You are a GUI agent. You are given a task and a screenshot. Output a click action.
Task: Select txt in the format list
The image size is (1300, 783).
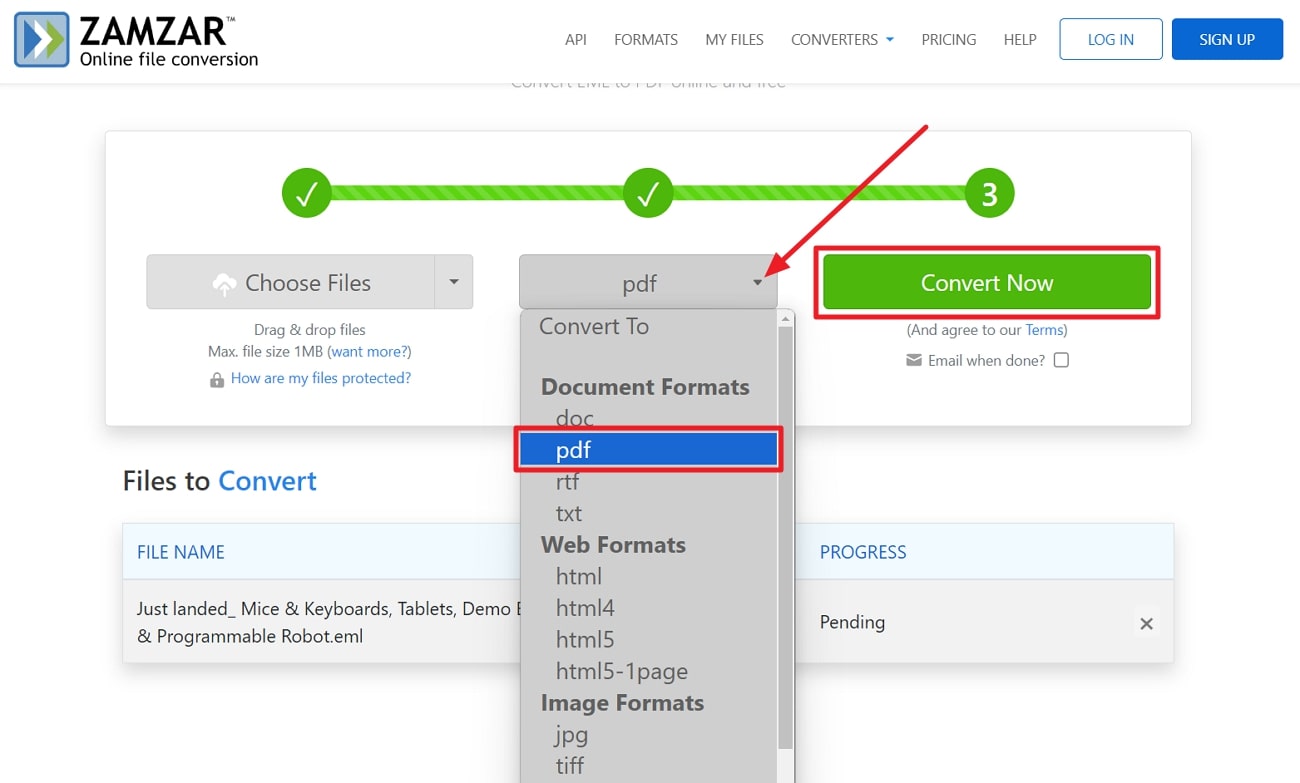coord(569,513)
